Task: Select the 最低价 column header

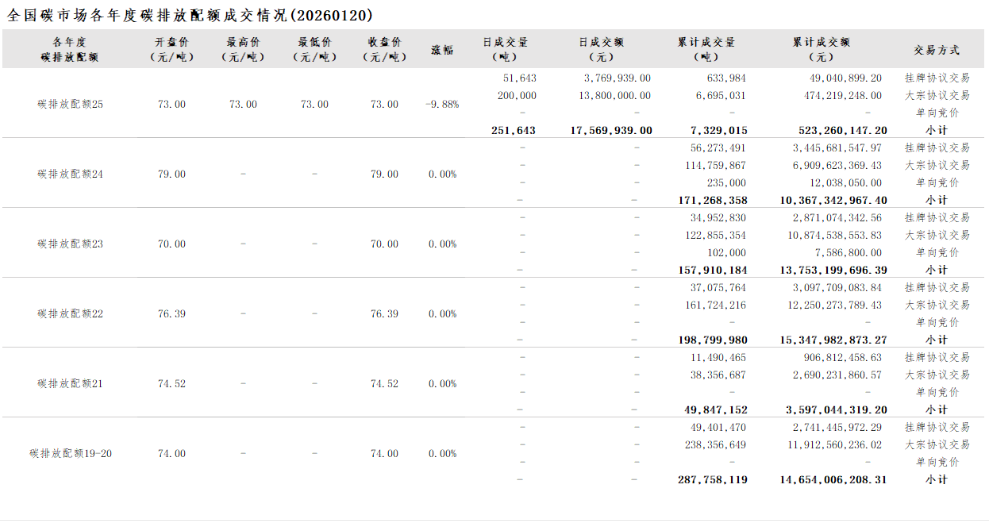Action: point(314,49)
